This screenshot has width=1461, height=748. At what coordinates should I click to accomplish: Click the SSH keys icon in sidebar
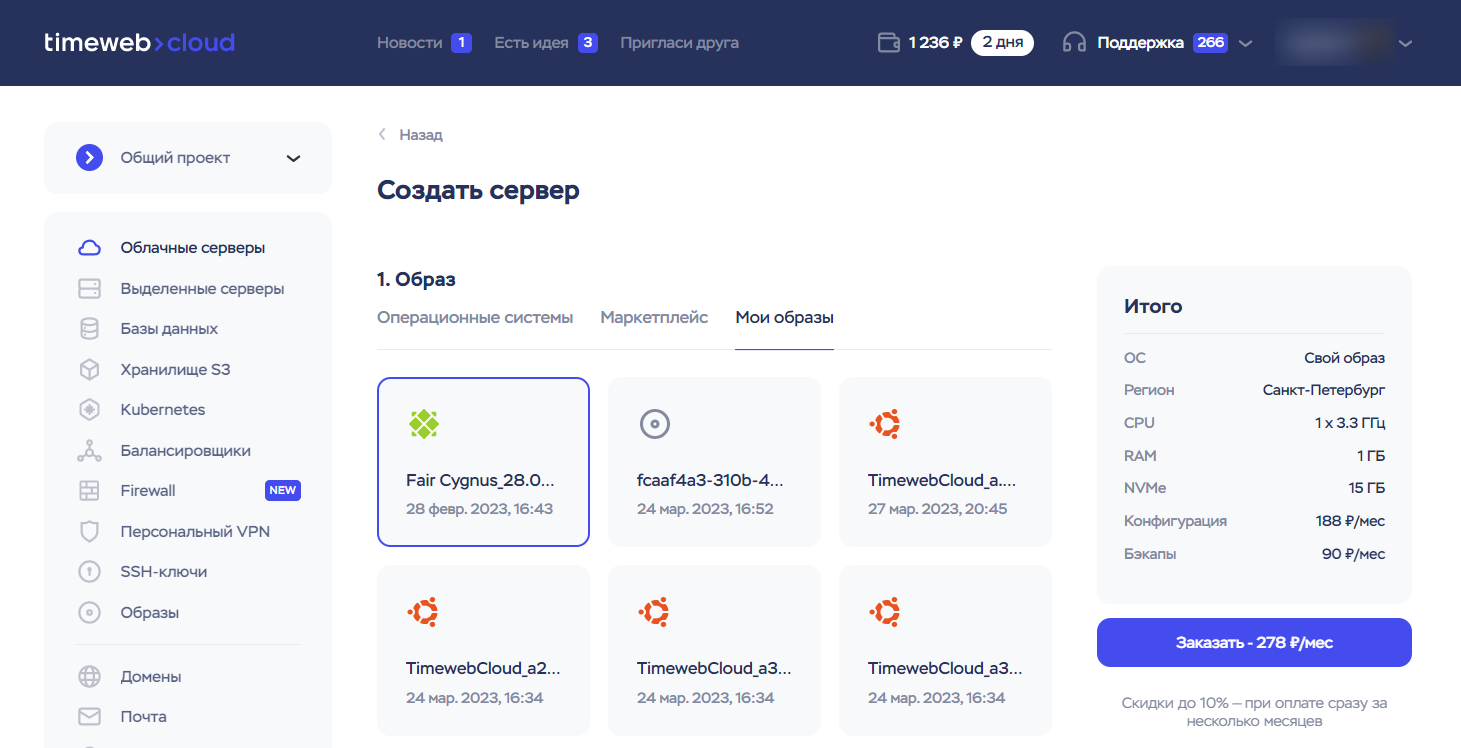coord(90,572)
